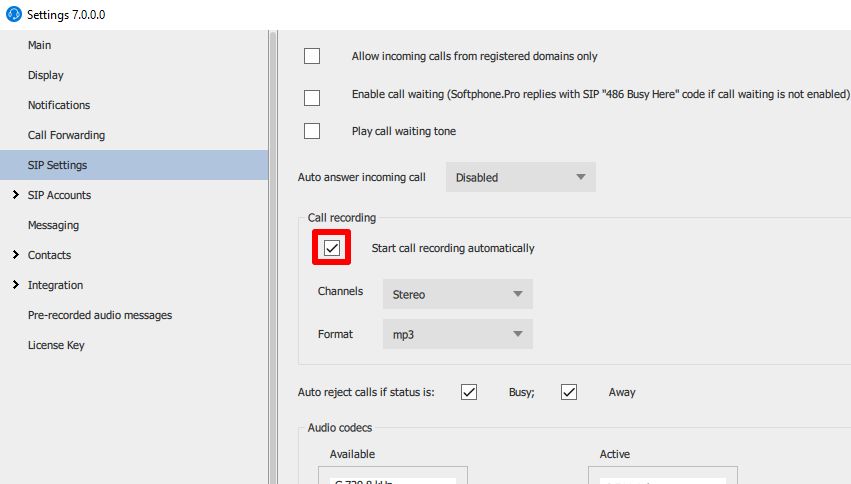Tick the Enable call waiting checkbox

tap(312, 98)
